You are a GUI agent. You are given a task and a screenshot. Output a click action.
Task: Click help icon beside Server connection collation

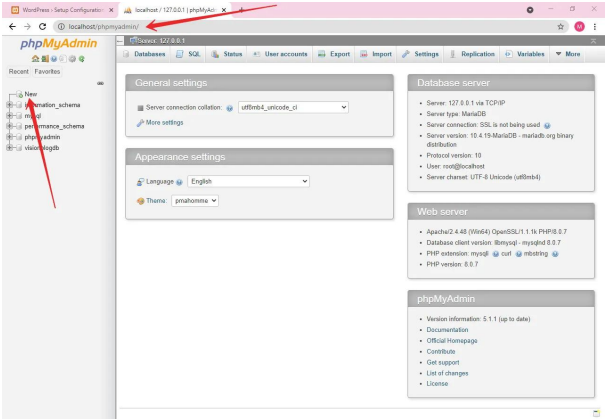pos(230,108)
